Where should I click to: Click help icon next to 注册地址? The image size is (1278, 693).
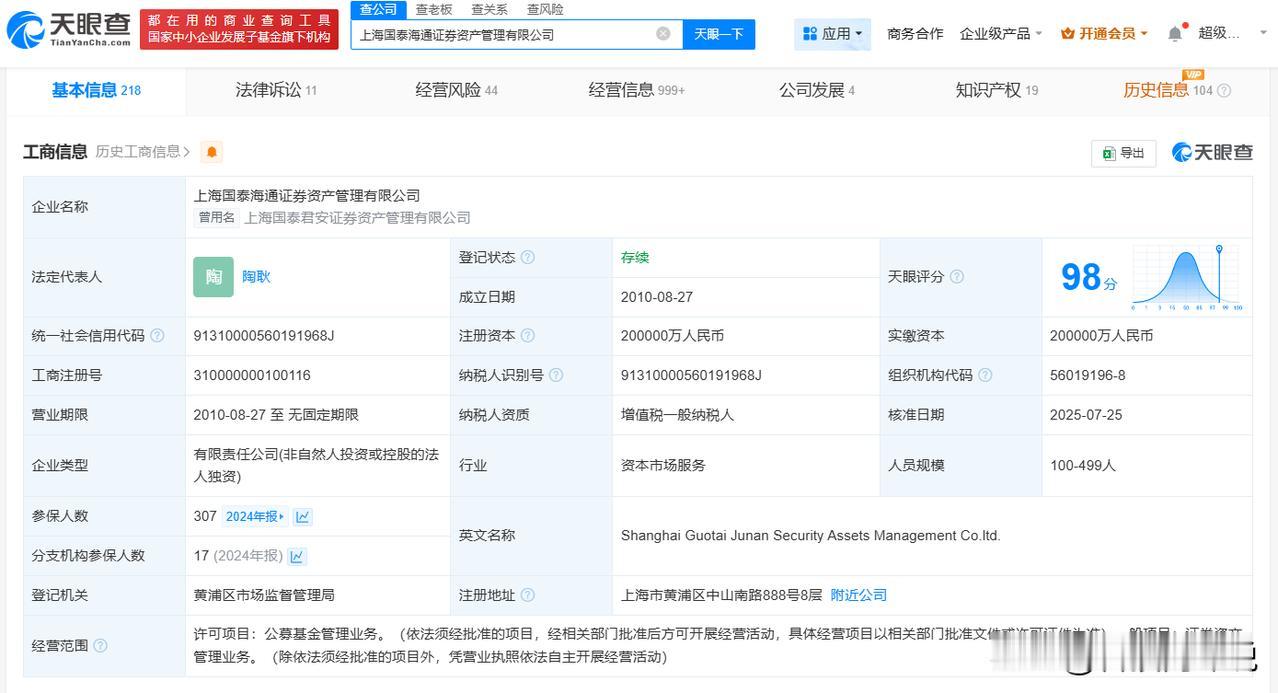(528, 595)
